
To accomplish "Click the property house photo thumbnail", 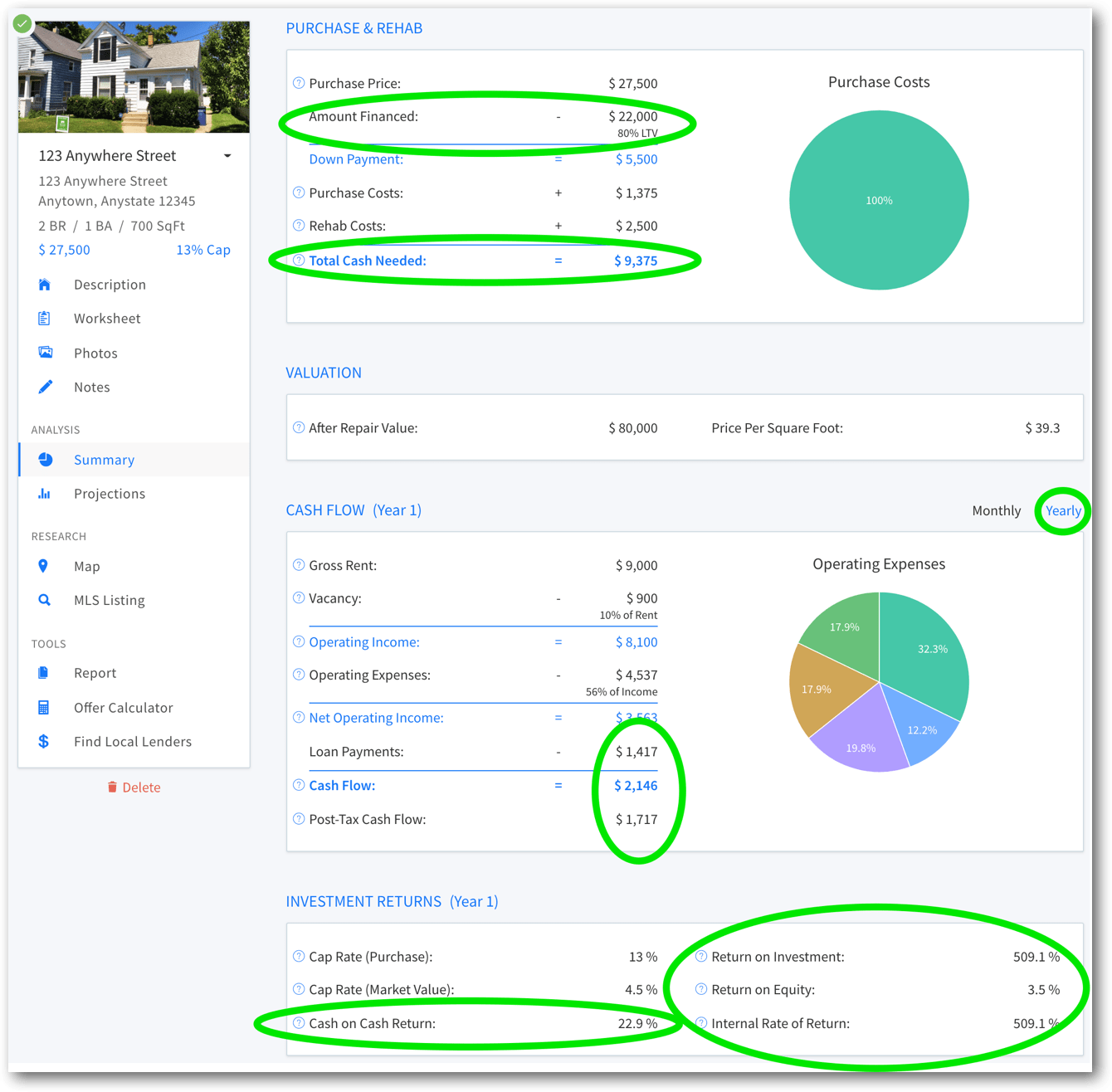I will click(134, 76).
